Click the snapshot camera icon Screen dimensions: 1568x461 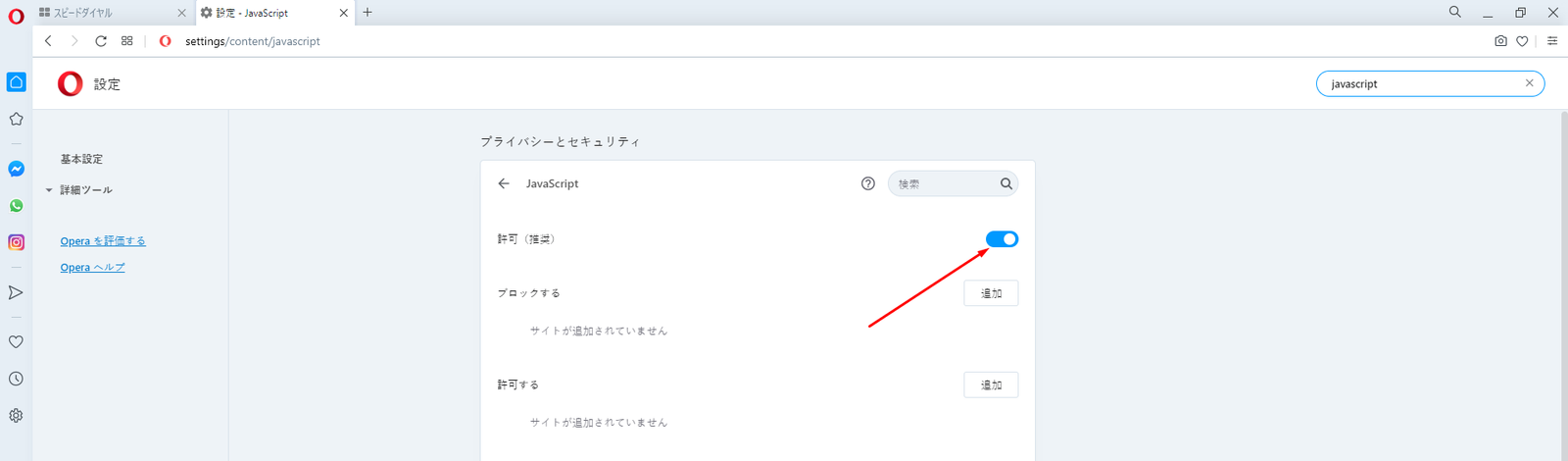click(1500, 41)
